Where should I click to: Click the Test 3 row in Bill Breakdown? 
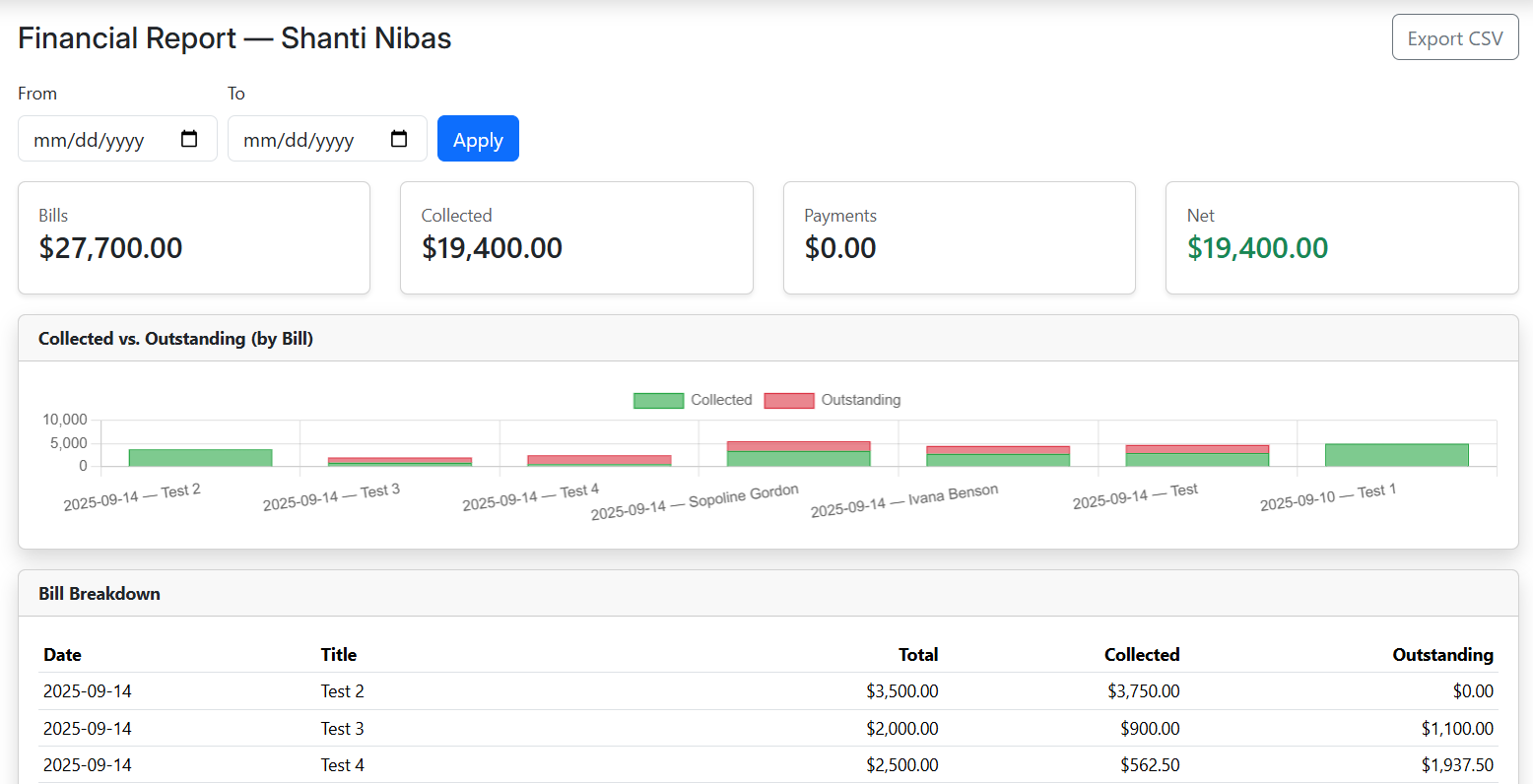tap(342, 729)
